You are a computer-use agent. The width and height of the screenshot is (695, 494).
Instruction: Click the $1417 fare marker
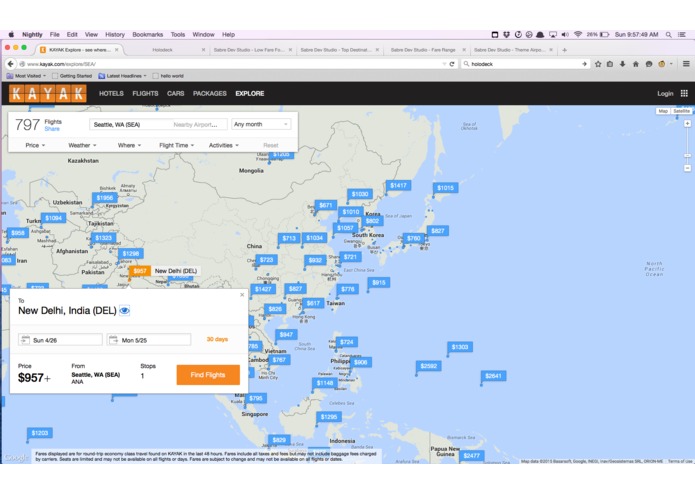click(398, 186)
